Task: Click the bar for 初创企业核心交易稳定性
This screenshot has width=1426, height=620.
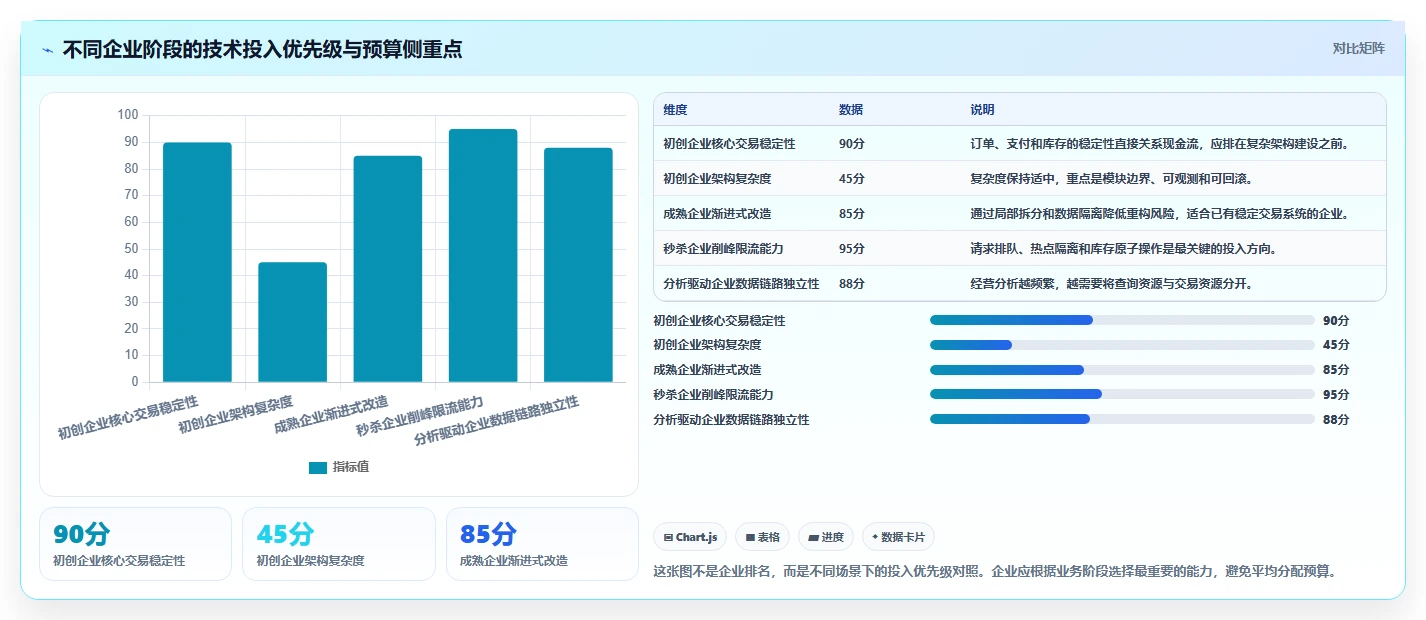Action: pyautogui.click(x=198, y=262)
